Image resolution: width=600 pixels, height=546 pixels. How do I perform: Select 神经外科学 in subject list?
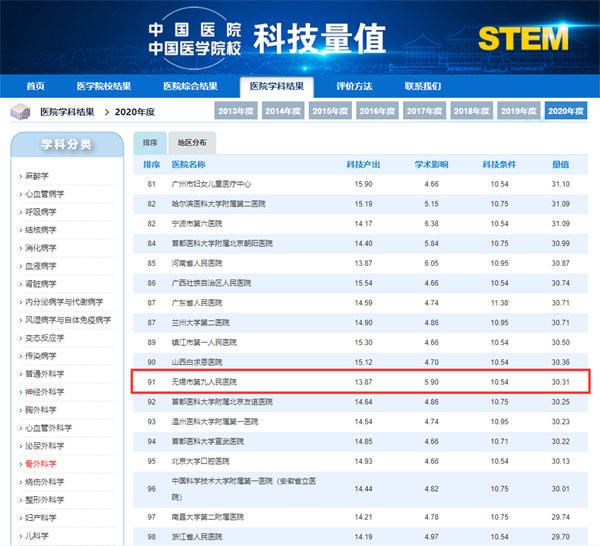pos(44,392)
